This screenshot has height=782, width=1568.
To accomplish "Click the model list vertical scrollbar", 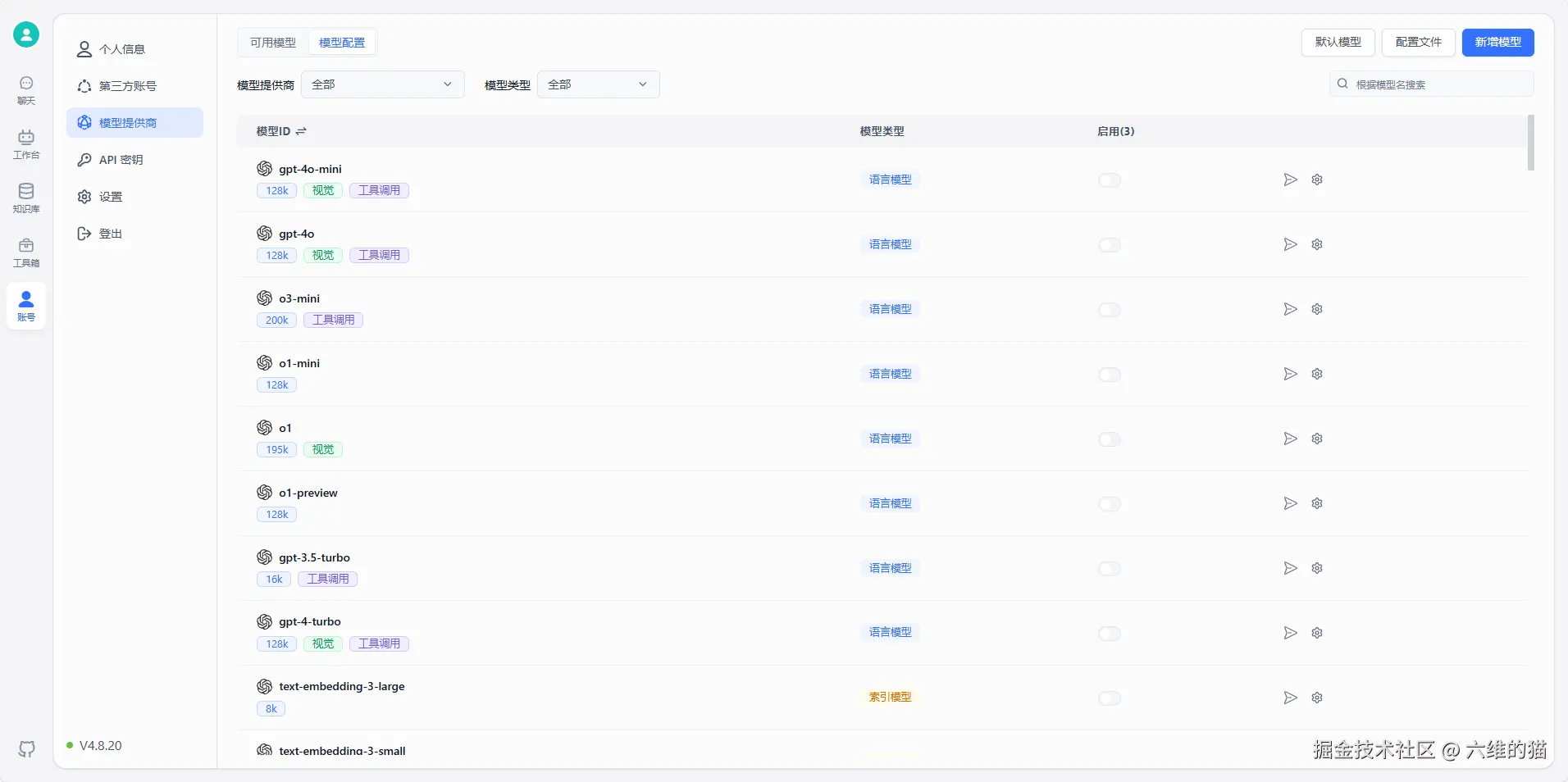I will 1531,143.
